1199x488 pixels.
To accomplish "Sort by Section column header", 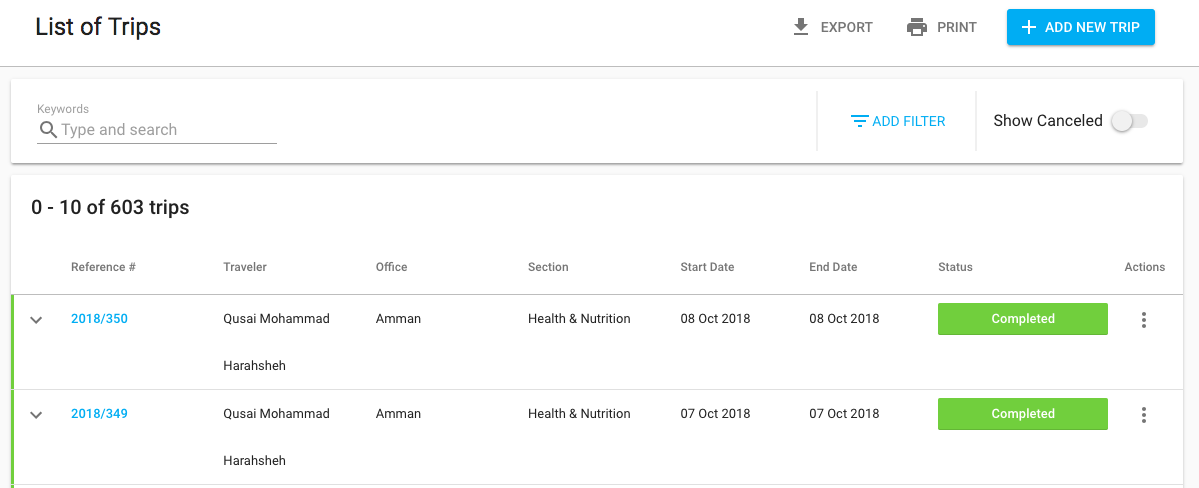I will coord(548,267).
